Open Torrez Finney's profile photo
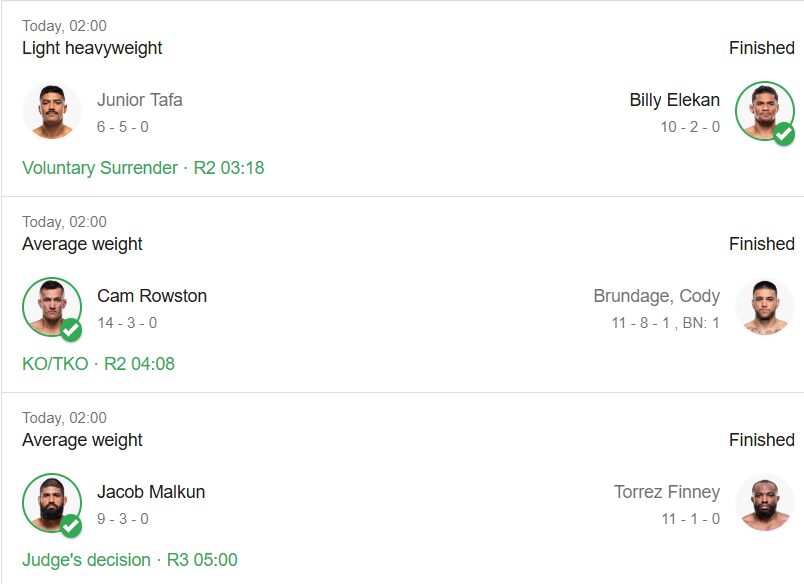Screen dimensions: 804x584 [x=764, y=503]
